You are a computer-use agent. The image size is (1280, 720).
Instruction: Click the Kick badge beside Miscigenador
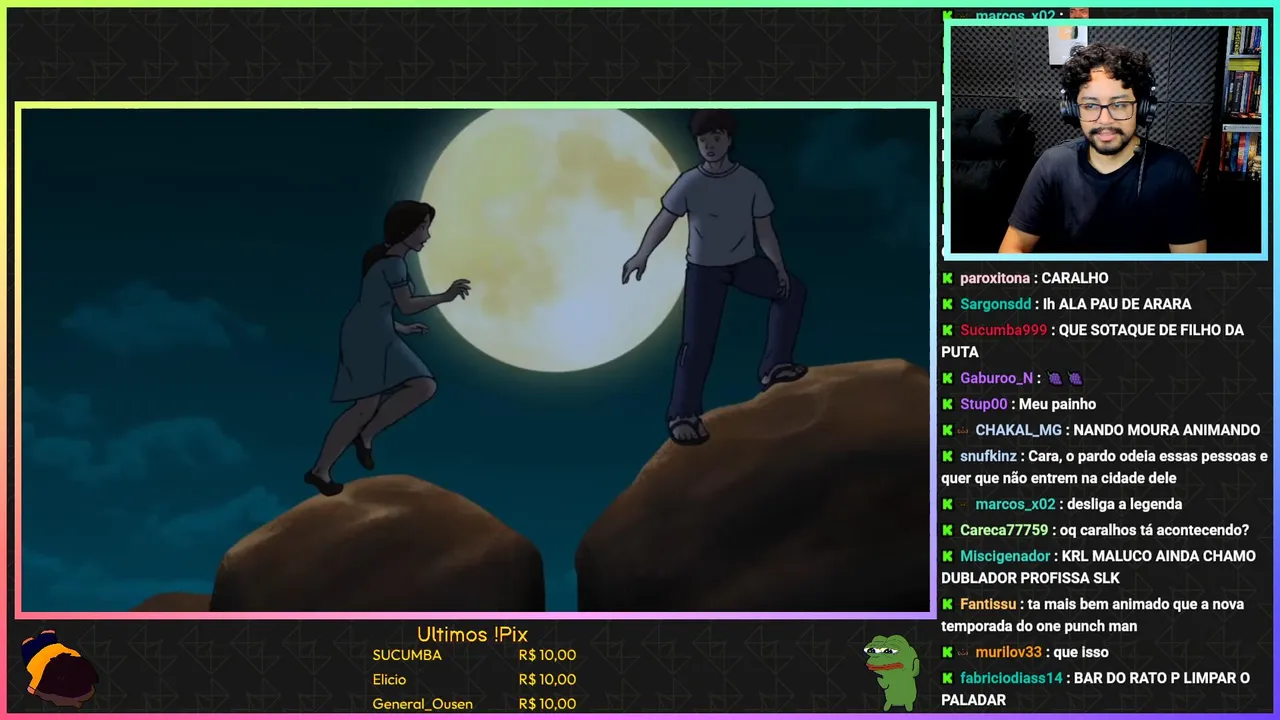947,556
